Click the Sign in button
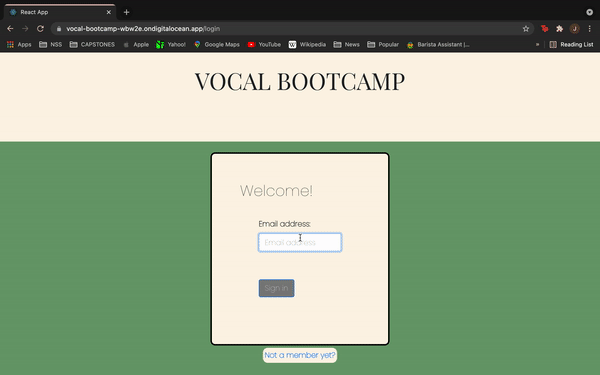The width and height of the screenshot is (600, 375). tap(276, 288)
